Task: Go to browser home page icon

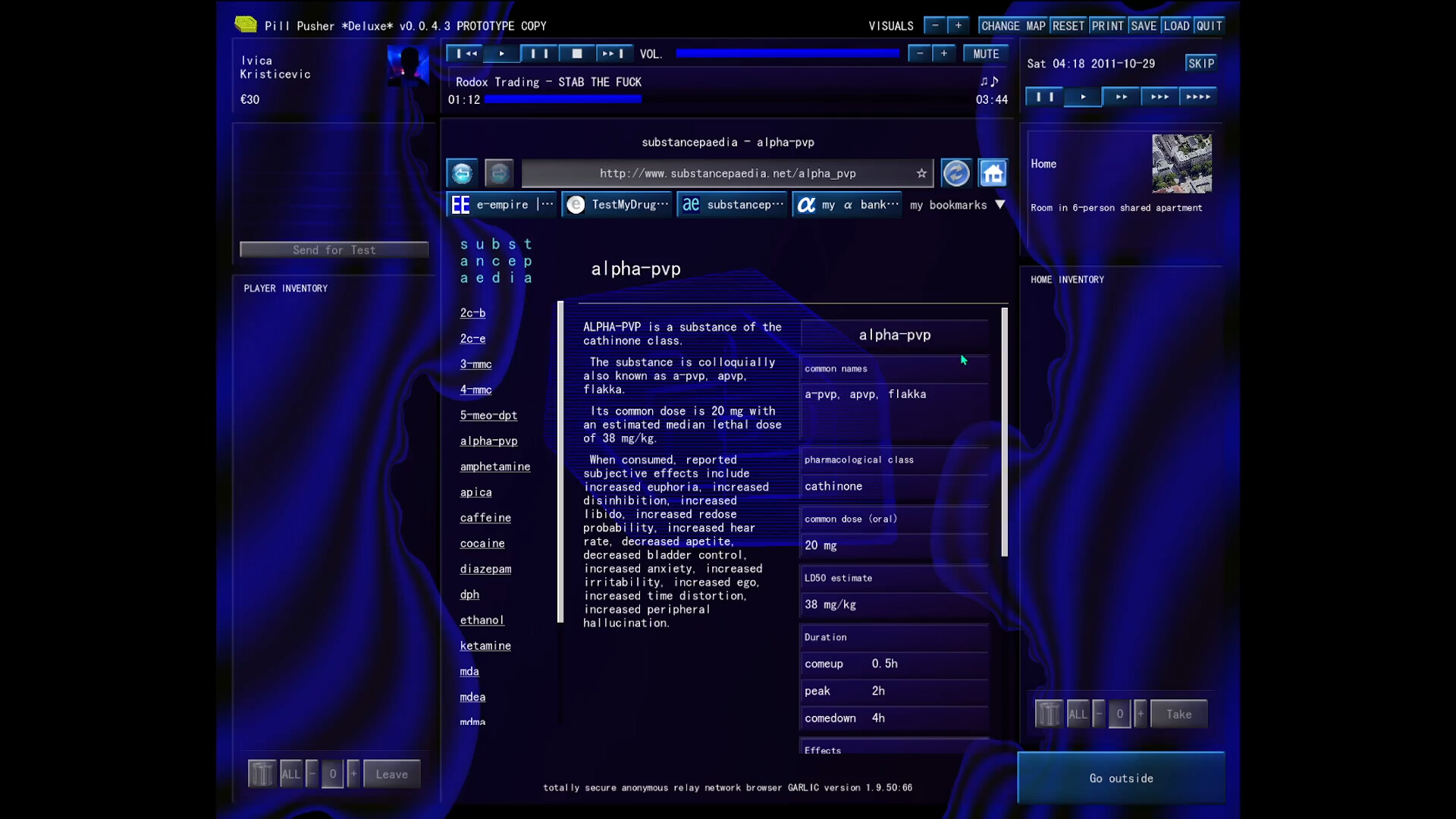Action: pyautogui.click(x=993, y=174)
